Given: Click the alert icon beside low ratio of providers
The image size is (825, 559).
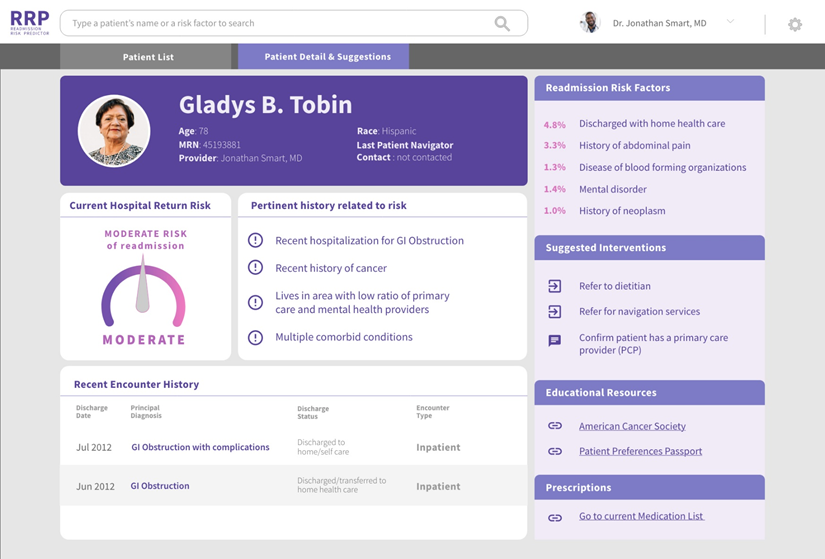Looking at the screenshot, I should coord(255,302).
